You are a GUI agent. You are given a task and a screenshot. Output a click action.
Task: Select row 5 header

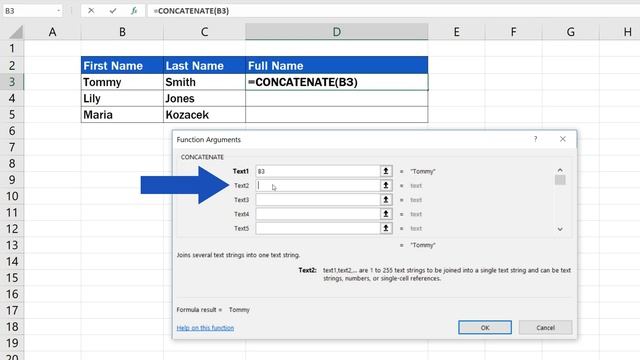tap(12, 114)
